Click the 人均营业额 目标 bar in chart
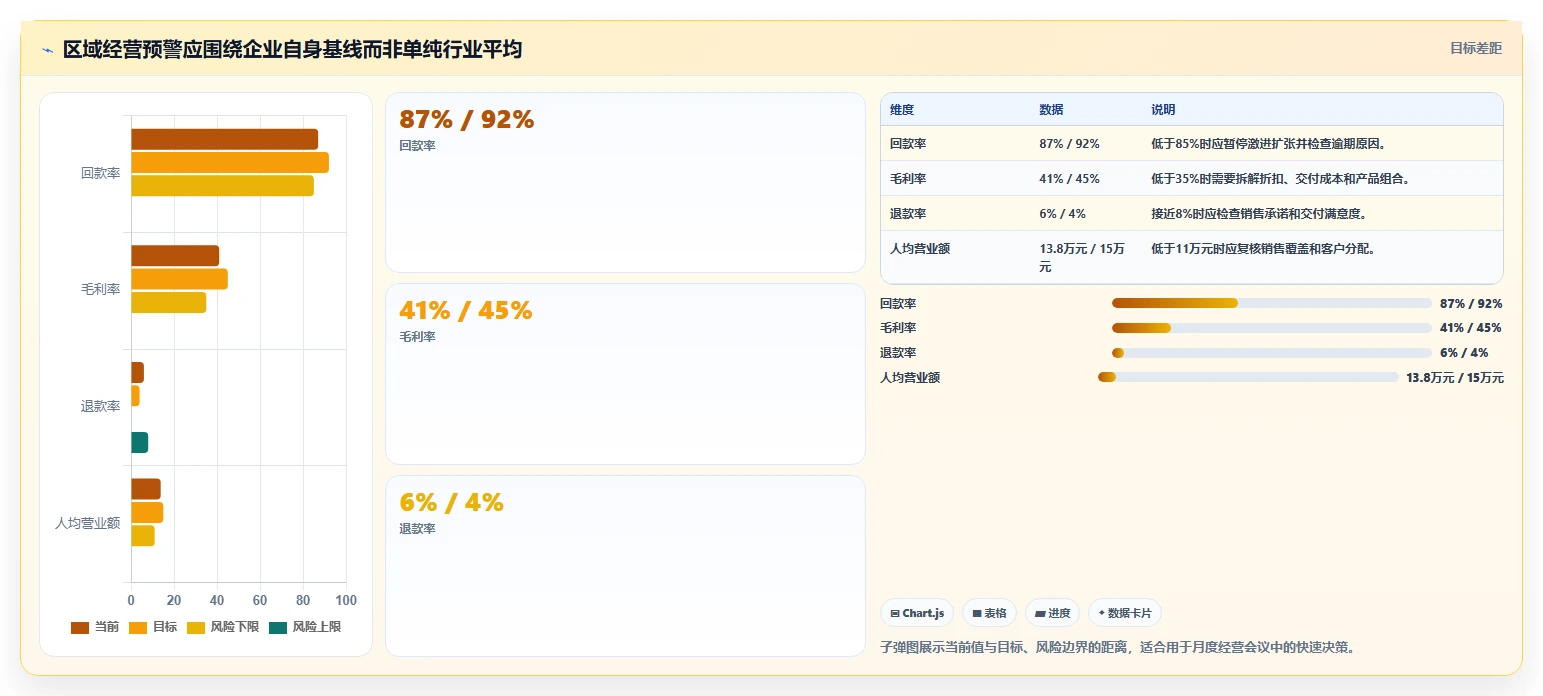 [x=147, y=512]
